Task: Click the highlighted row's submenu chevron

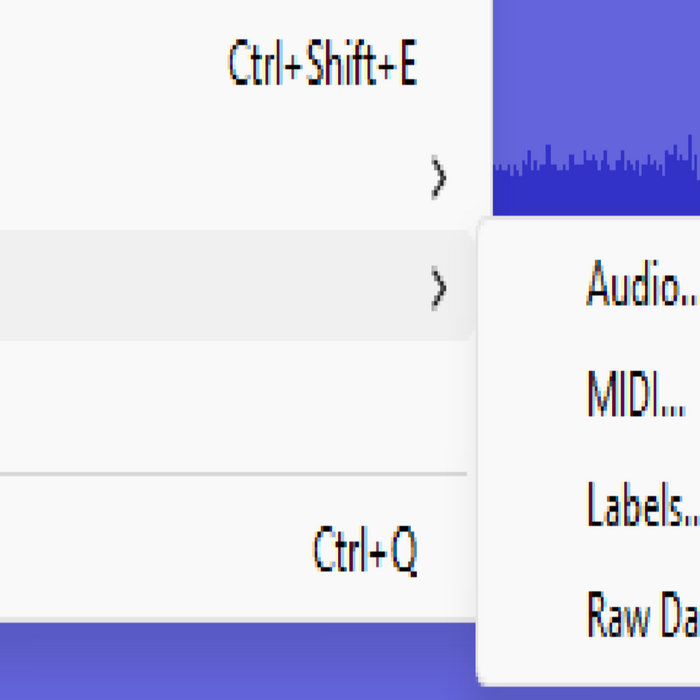Action: click(x=438, y=287)
